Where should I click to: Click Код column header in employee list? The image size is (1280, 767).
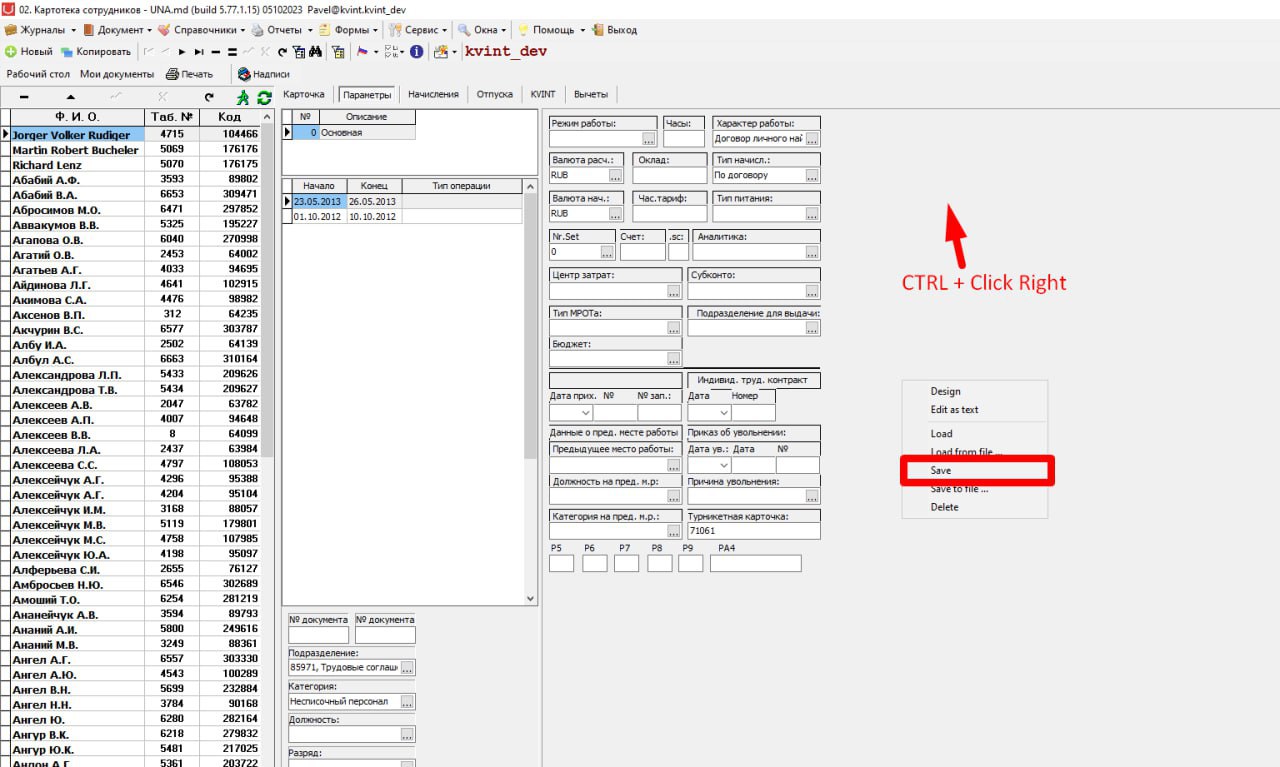tap(229, 117)
